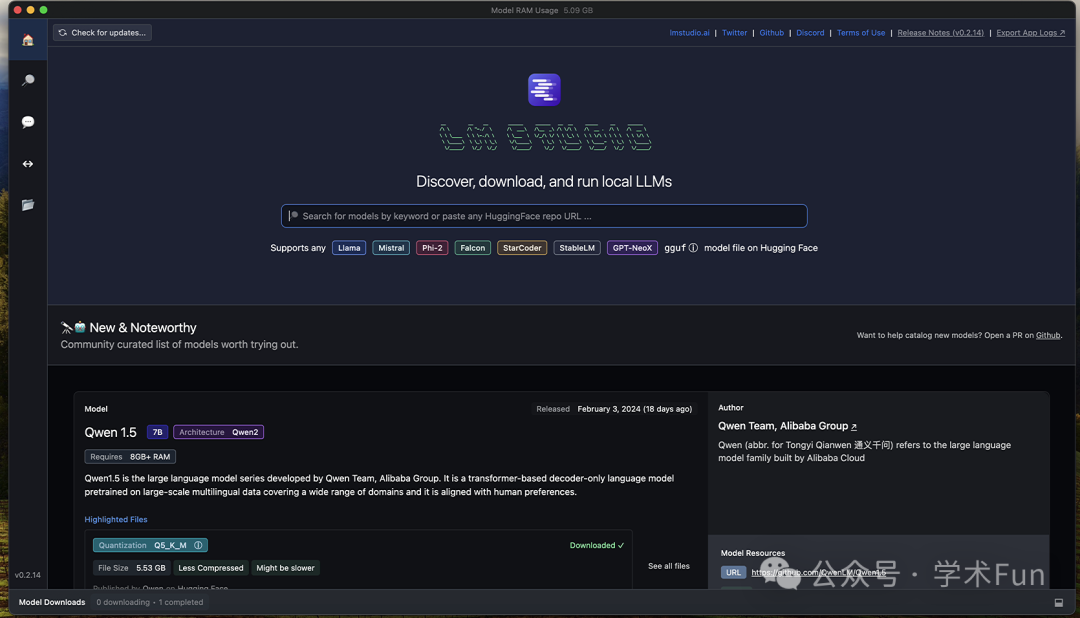
Task: Click the Requires 8GB+ RAM badge
Action: click(x=130, y=457)
